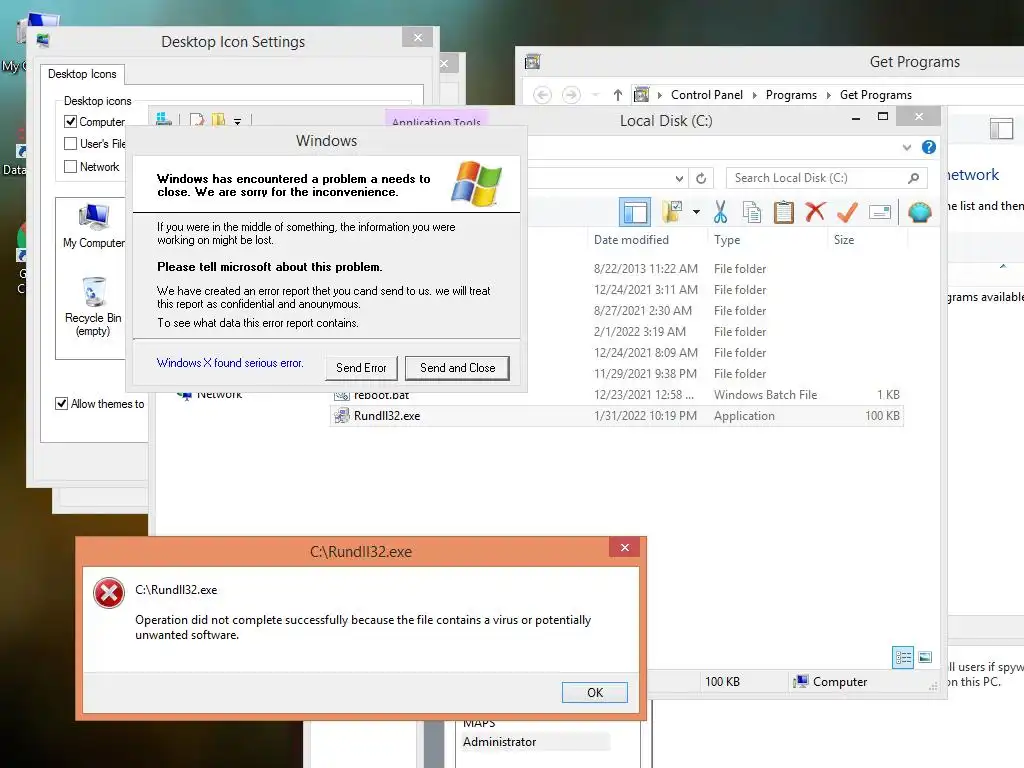The height and width of the screenshot is (768, 1024).
Task: Click the pane layout icon in Get Programs
Action: [x=1001, y=129]
